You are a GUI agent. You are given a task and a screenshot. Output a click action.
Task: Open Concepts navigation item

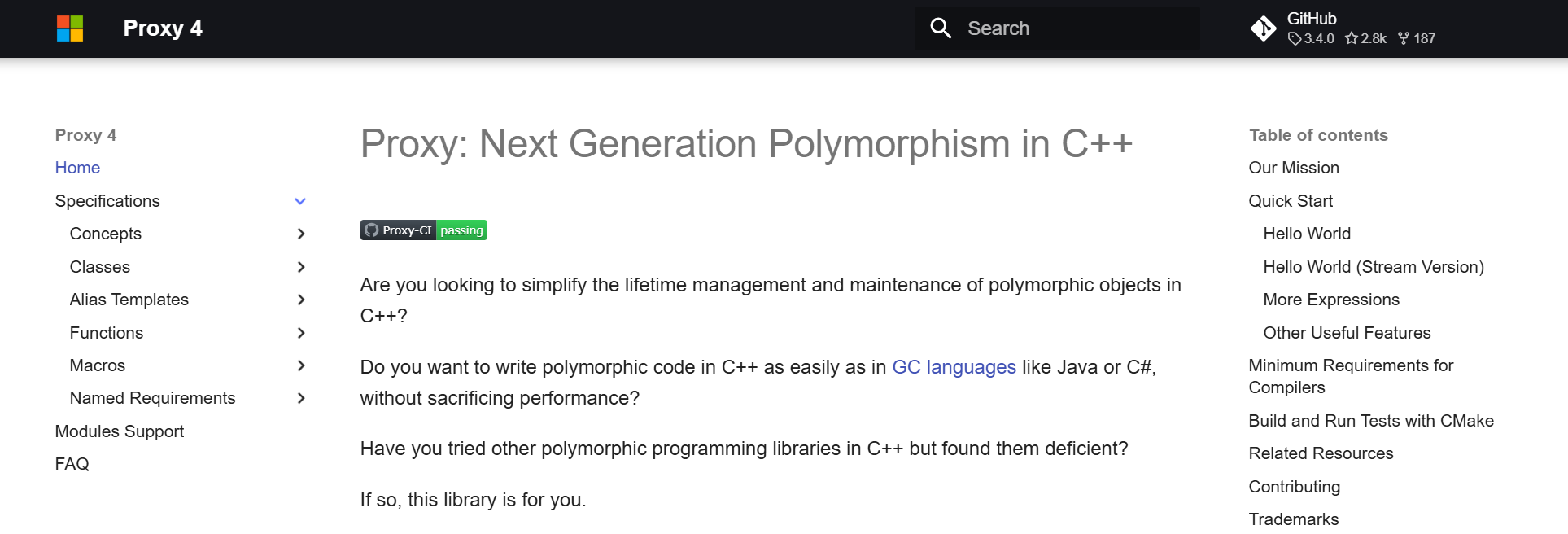pyautogui.click(x=106, y=234)
